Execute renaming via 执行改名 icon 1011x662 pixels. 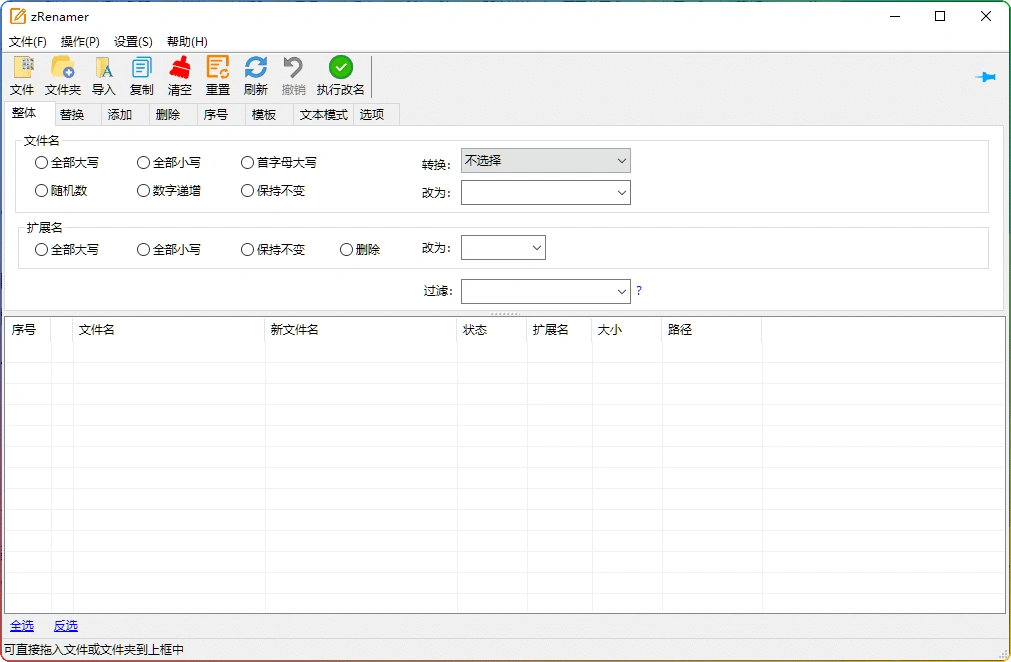(x=340, y=76)
